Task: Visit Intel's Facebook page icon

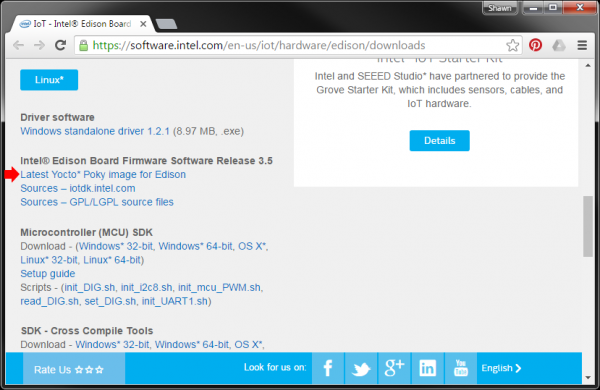Action: pos(328,368)
